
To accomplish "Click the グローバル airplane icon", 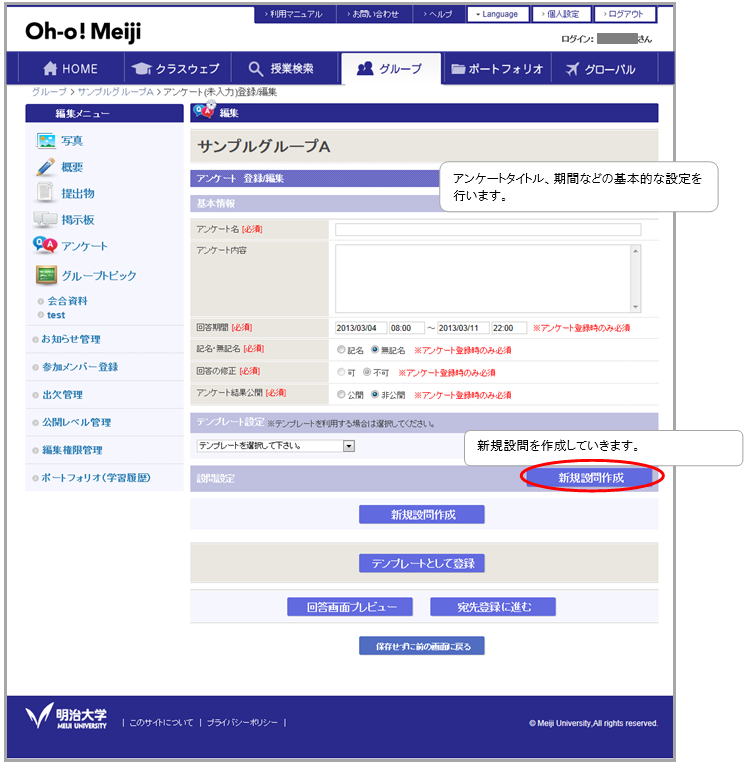I will pos(572,69).
